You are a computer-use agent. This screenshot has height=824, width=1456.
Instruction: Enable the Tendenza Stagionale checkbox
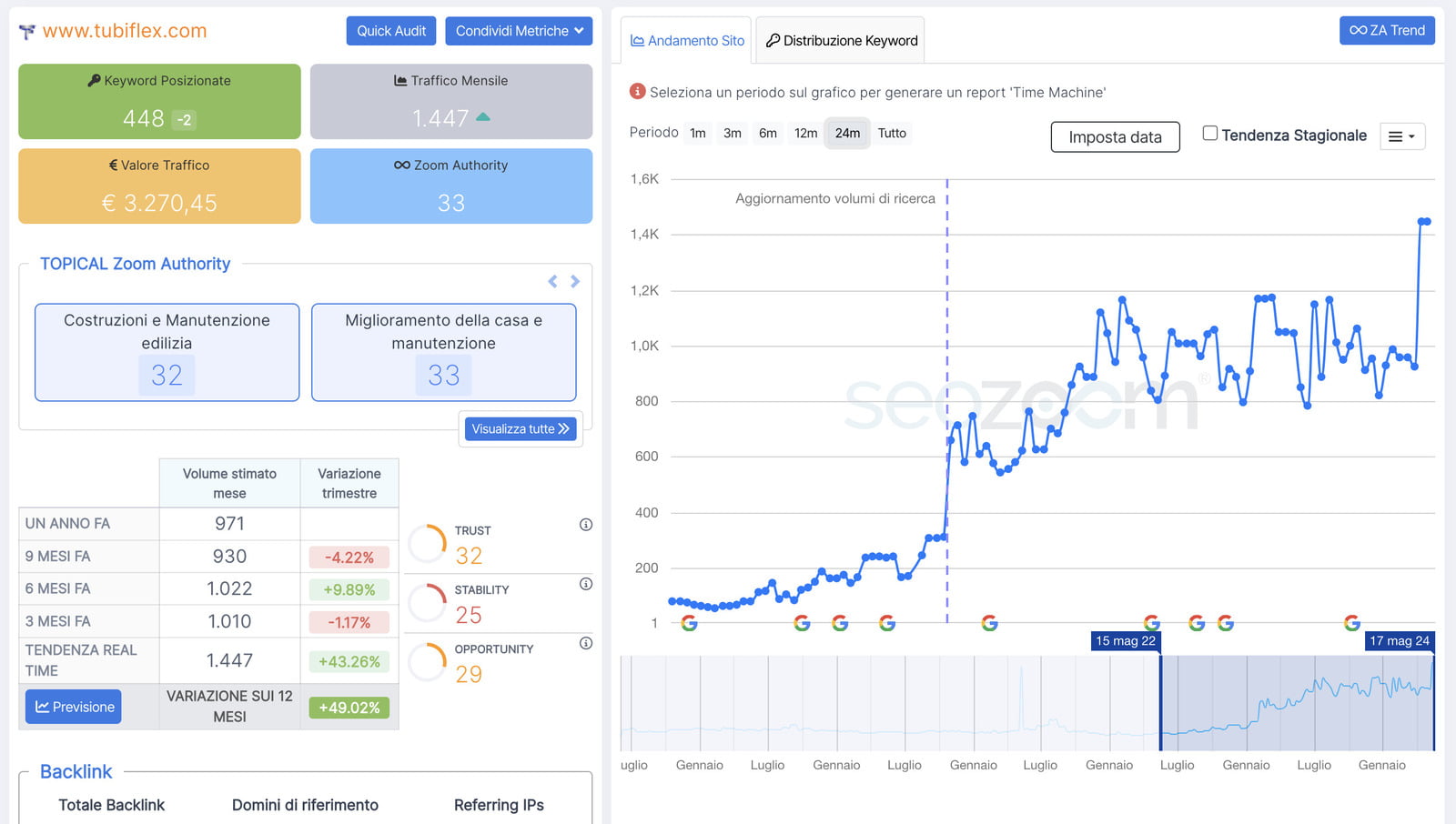(x=1210, y=134)
